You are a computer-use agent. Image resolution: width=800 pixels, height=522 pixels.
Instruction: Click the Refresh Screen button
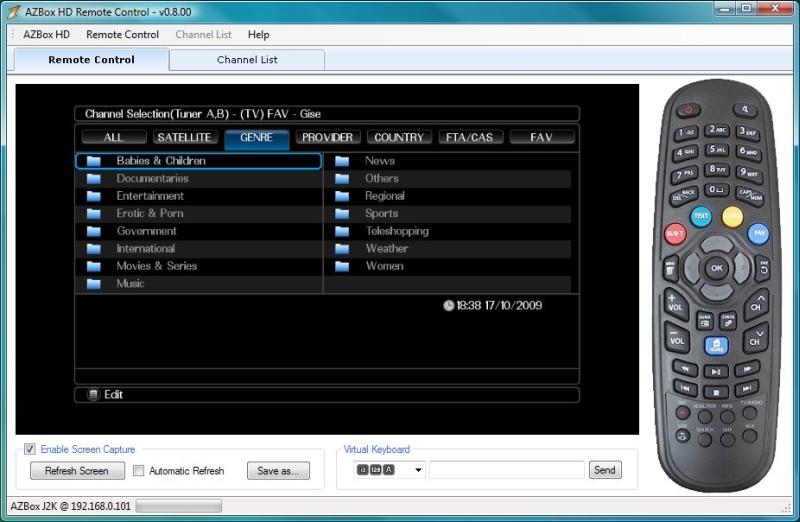click(x=77, y=470)
